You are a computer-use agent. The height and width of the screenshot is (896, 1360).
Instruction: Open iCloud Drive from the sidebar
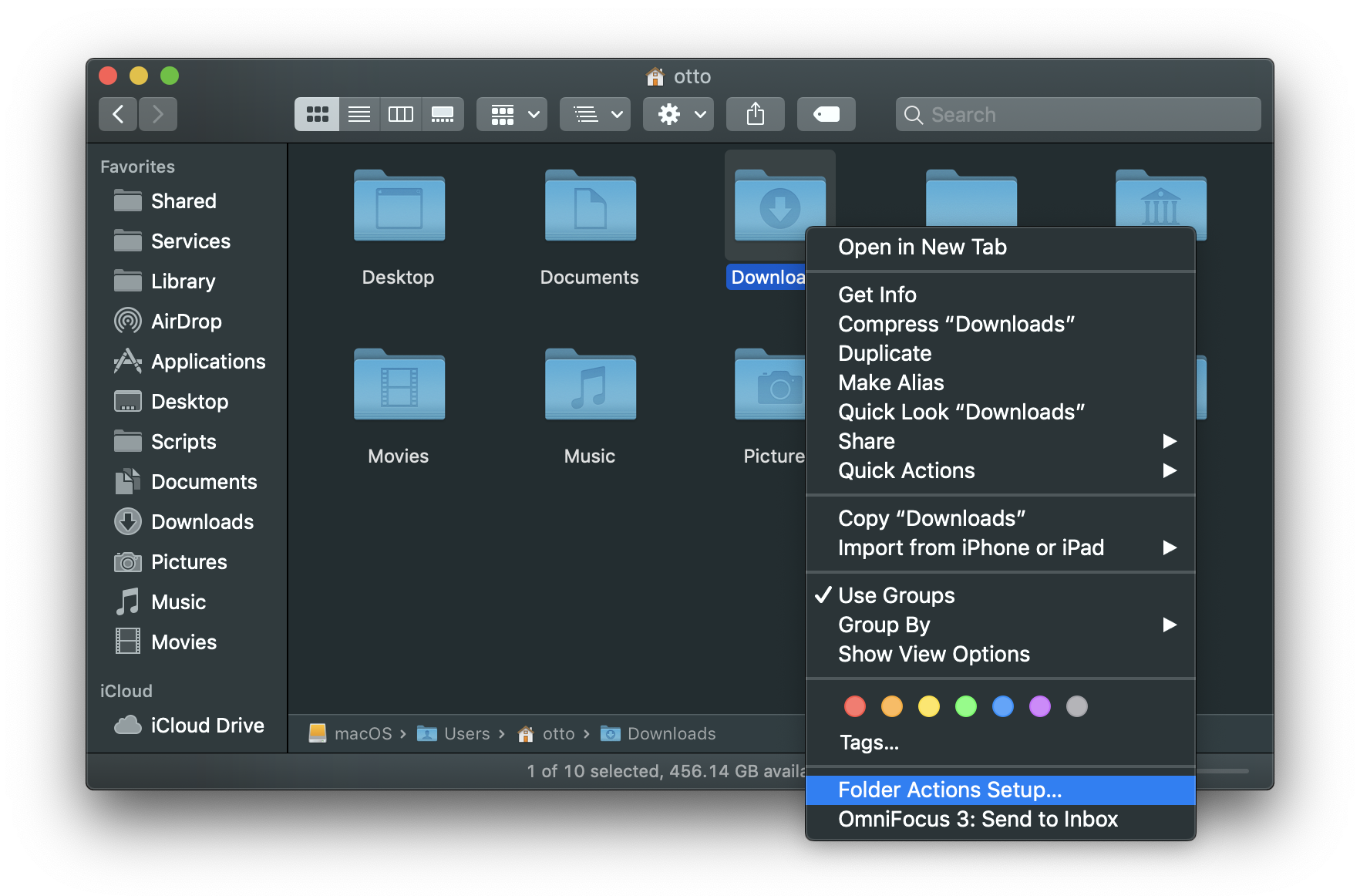(x=207, y=725)
